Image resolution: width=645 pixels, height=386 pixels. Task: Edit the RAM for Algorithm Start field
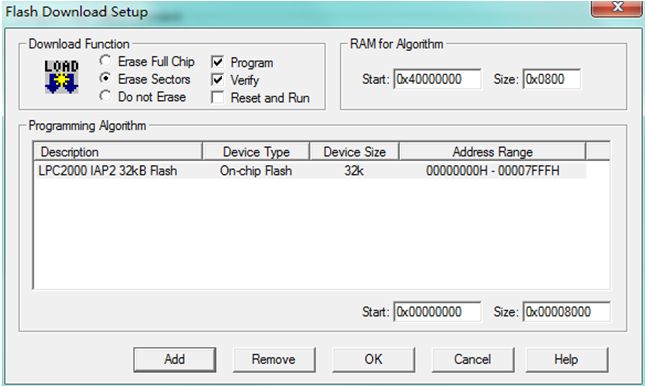pyautogui.click(x=437, y=79)
